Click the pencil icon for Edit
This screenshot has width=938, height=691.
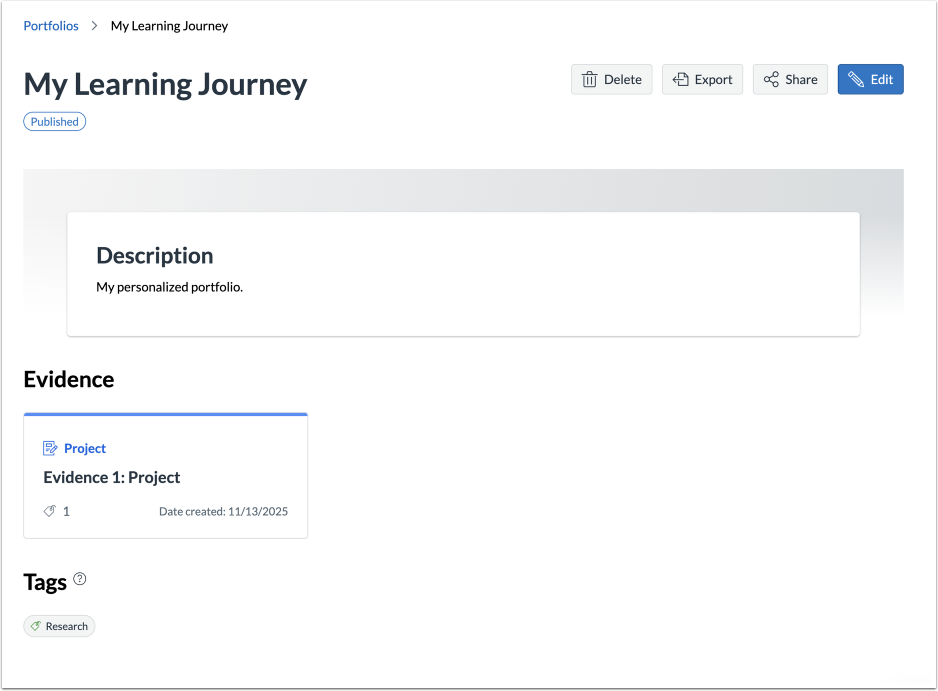point(856,80)
